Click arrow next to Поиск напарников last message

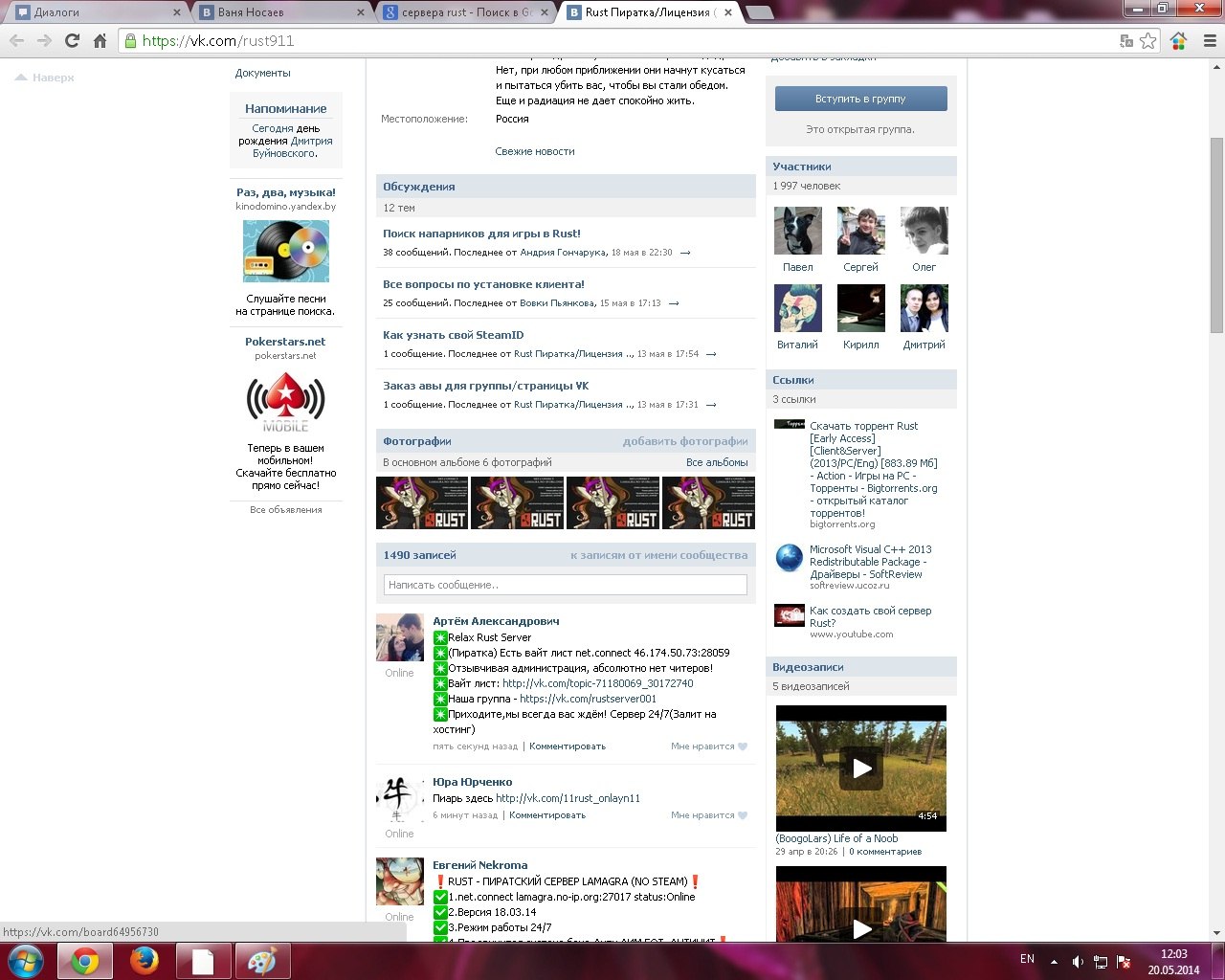(x=685, y=253)
